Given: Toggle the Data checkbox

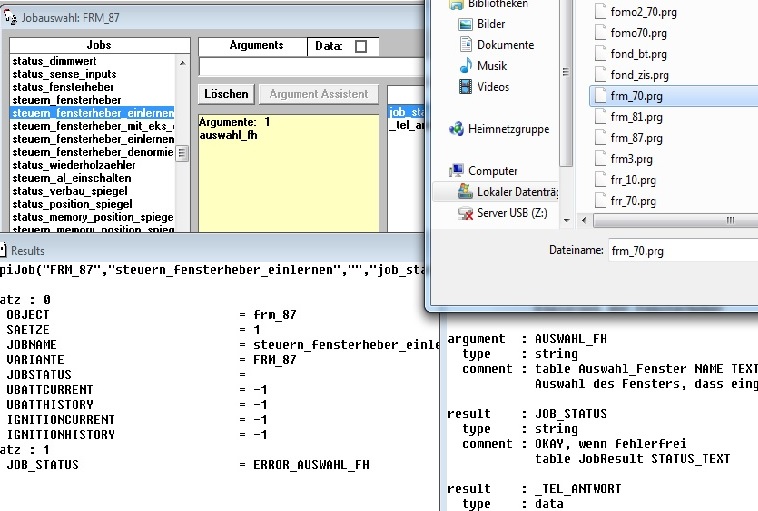Looking at the screenshot, I should coord(361,46).
